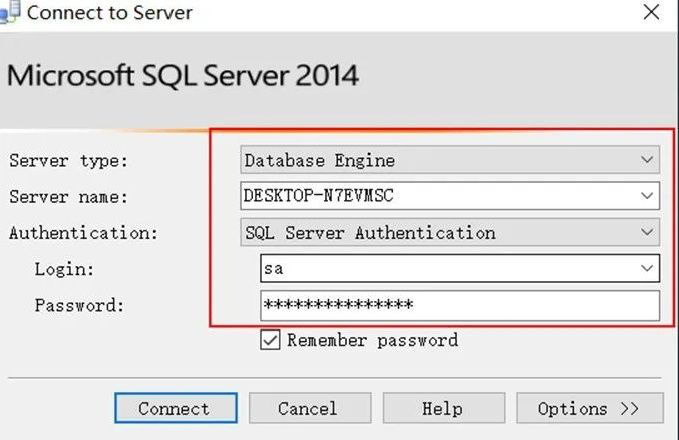Click the "Server type:" label
679x440 pixels.
point(69,161)
